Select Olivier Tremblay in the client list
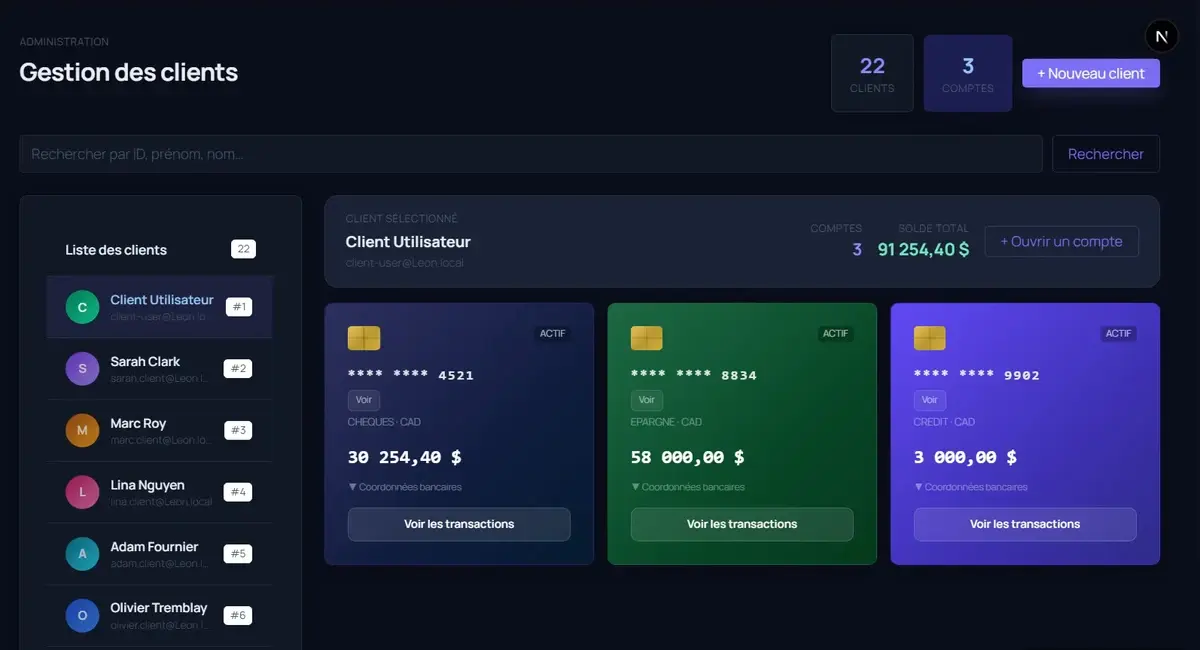This screenshot has width=1200, height=650. pos(160,615)
